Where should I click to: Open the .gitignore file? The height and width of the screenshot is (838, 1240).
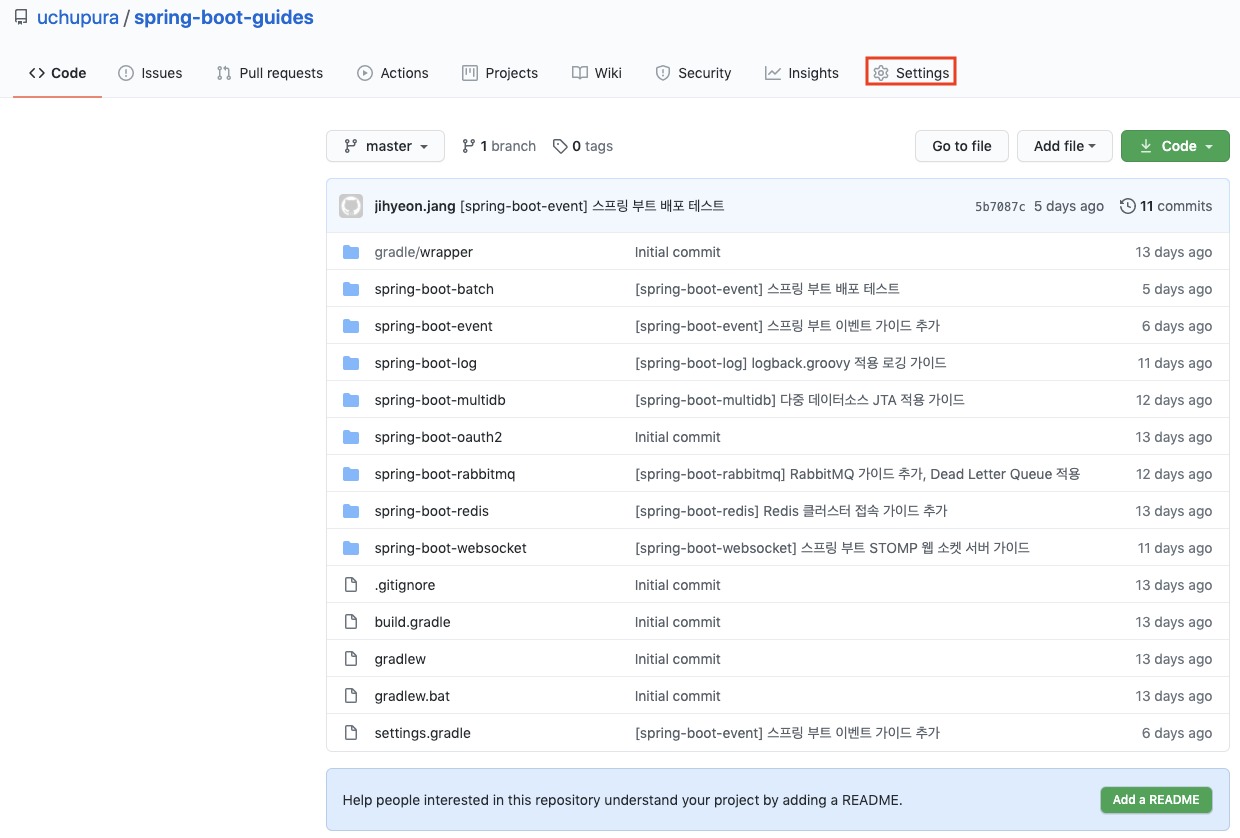click(x=405, y=585)
